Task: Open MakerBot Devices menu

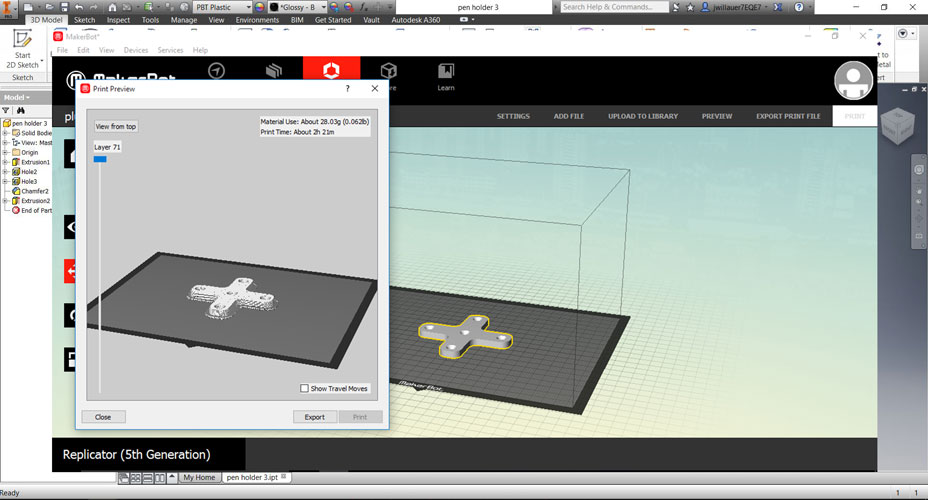Action: pos(136,50)
